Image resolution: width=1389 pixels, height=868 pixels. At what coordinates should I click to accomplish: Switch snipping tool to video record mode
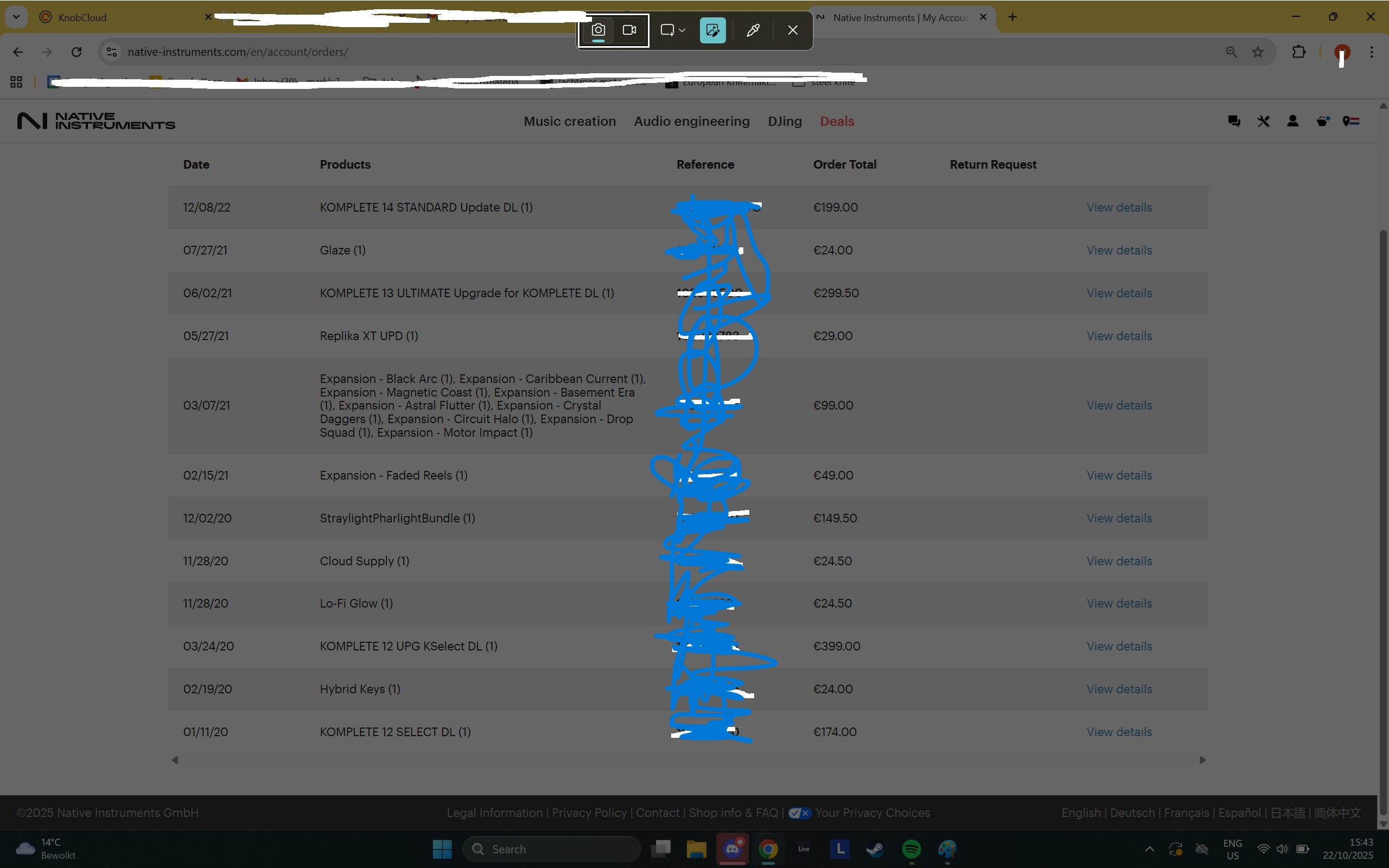point(629,30)
